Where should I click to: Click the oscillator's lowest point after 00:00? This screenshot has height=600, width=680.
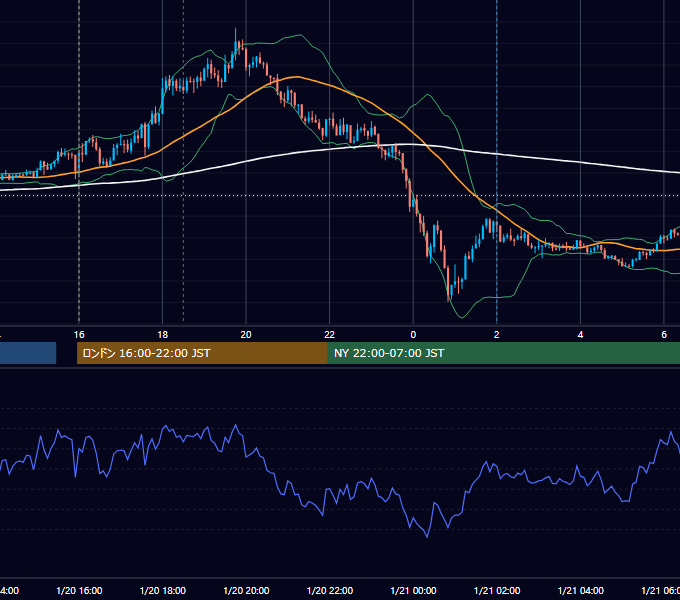(x=427, y=537)
